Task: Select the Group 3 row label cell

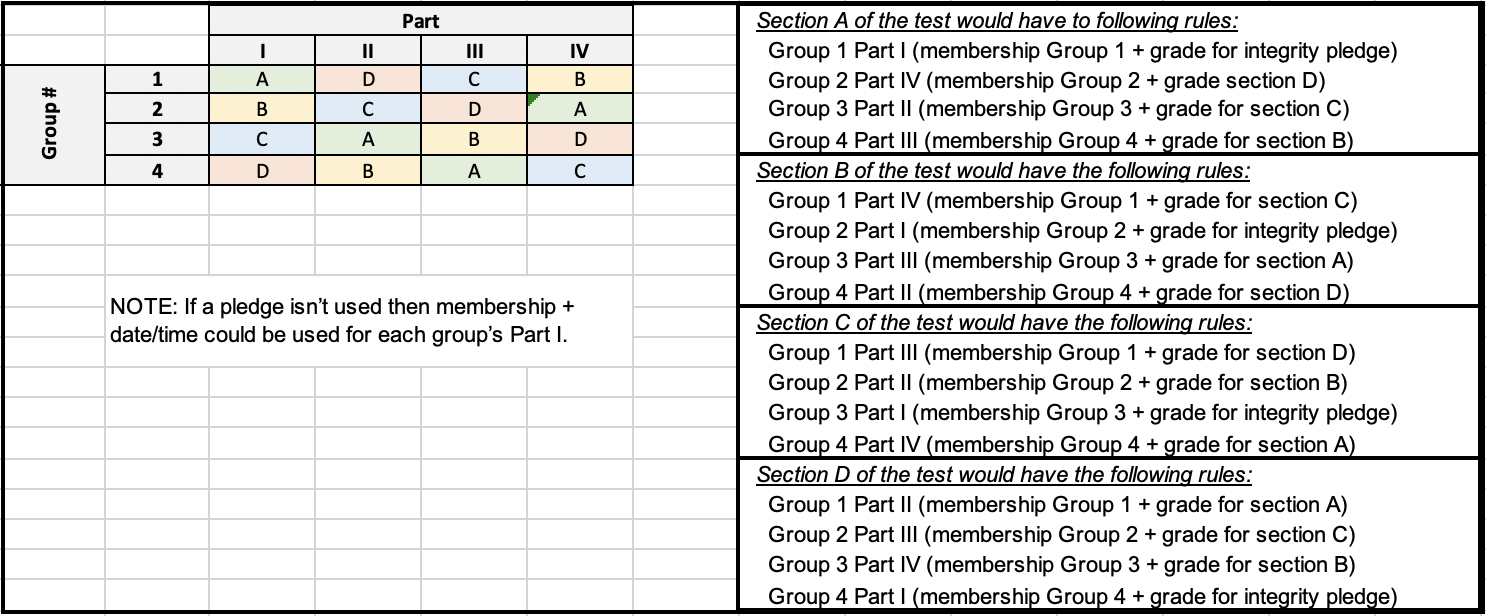Action: 157,140
